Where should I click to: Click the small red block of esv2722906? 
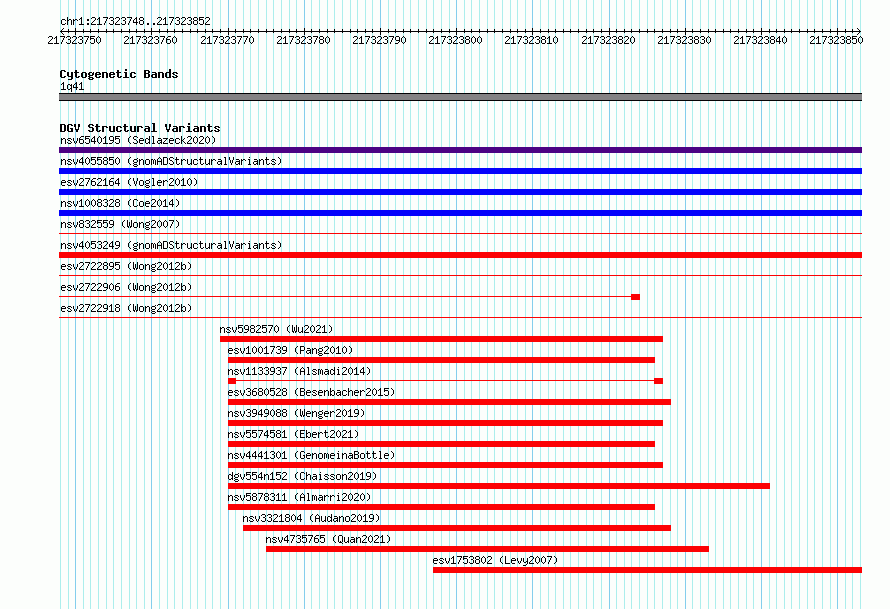pos(636,297)
